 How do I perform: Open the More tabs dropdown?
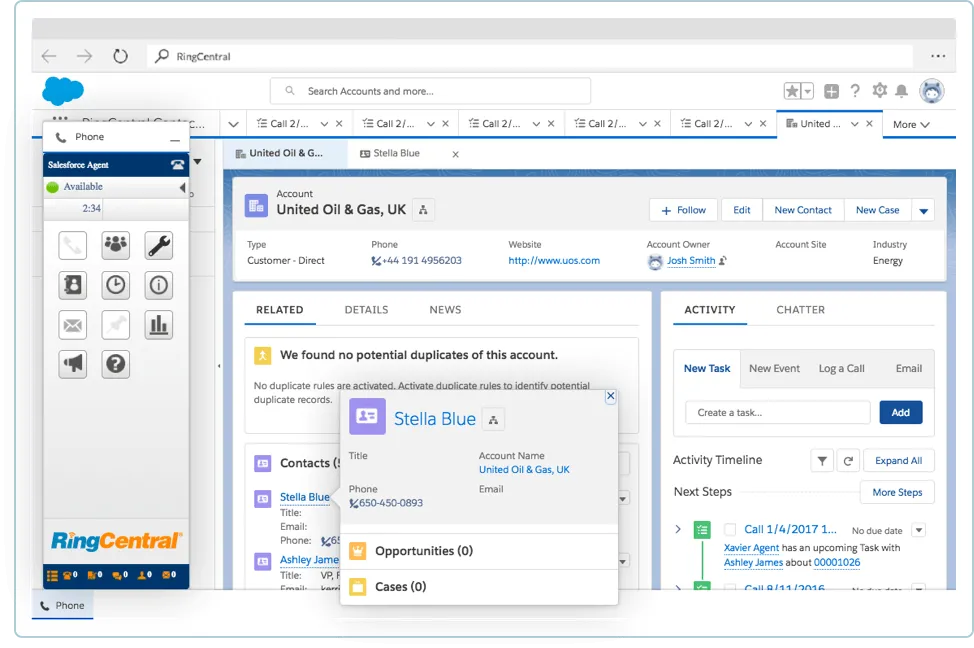(910, 124)
